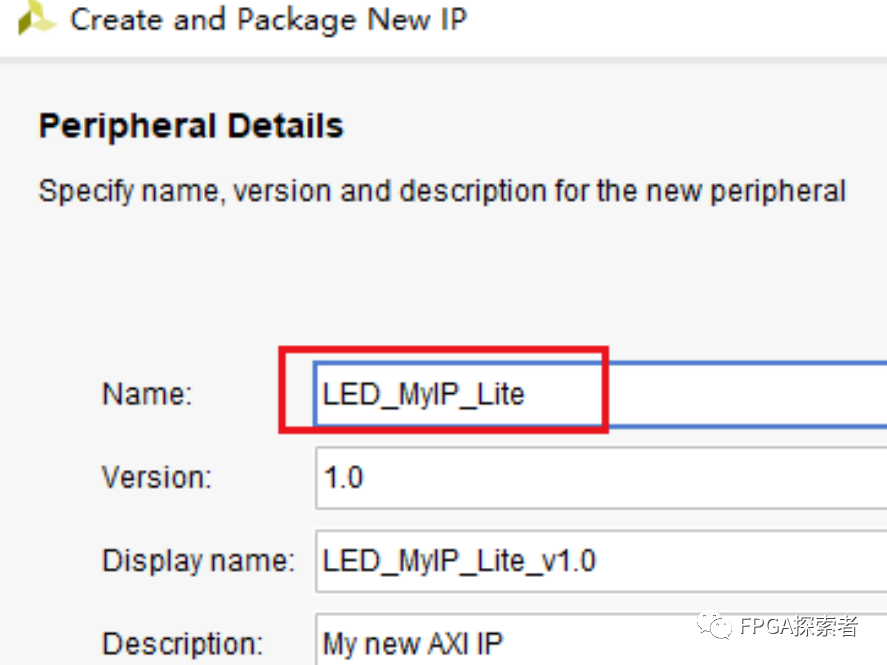
Task: Click the 'FPGA探索者' watermark text
Action: 799,627
